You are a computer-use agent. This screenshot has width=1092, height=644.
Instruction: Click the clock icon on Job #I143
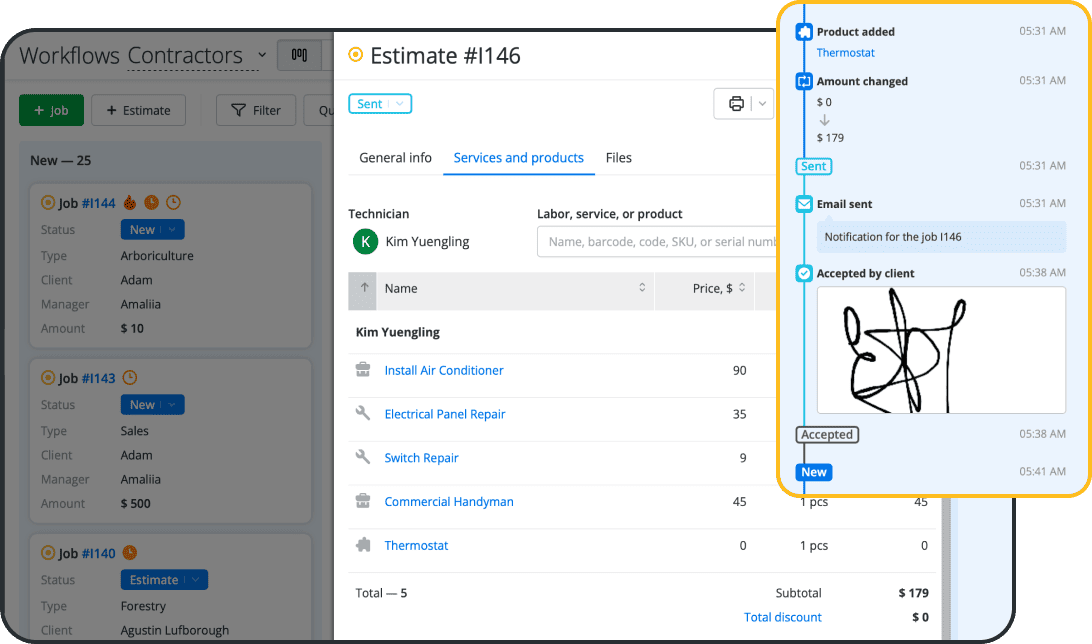coord(130,379)
